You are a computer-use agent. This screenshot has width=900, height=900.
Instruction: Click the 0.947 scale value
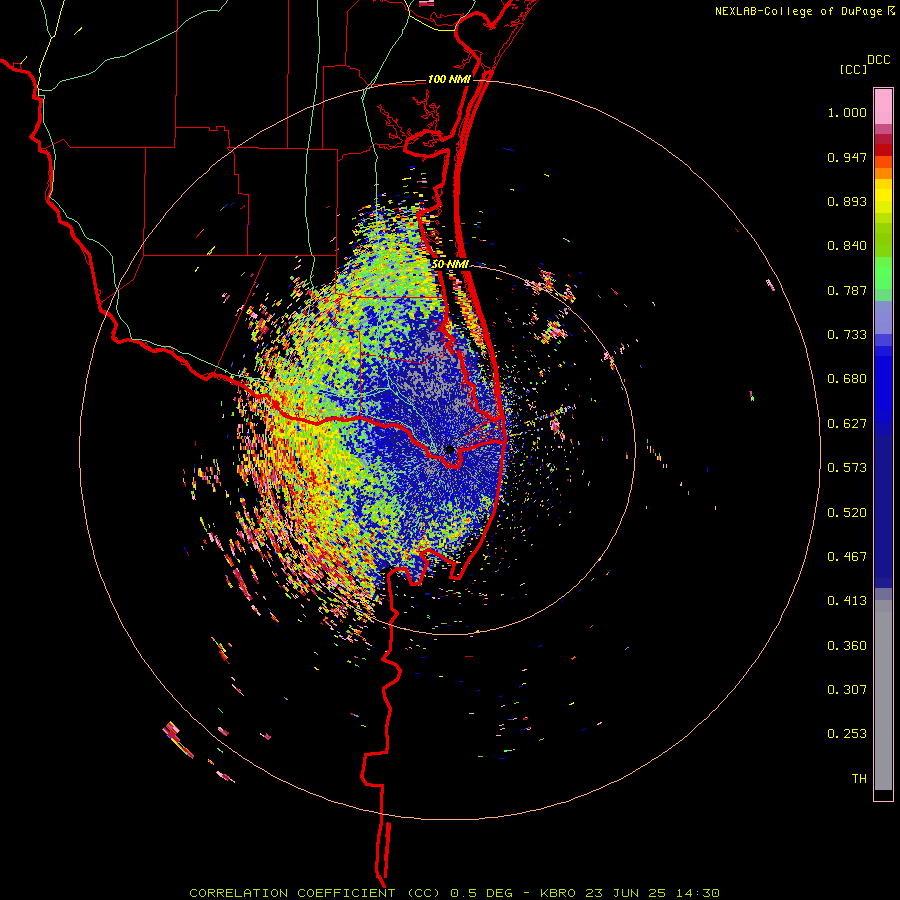click(x=847, y=157)
